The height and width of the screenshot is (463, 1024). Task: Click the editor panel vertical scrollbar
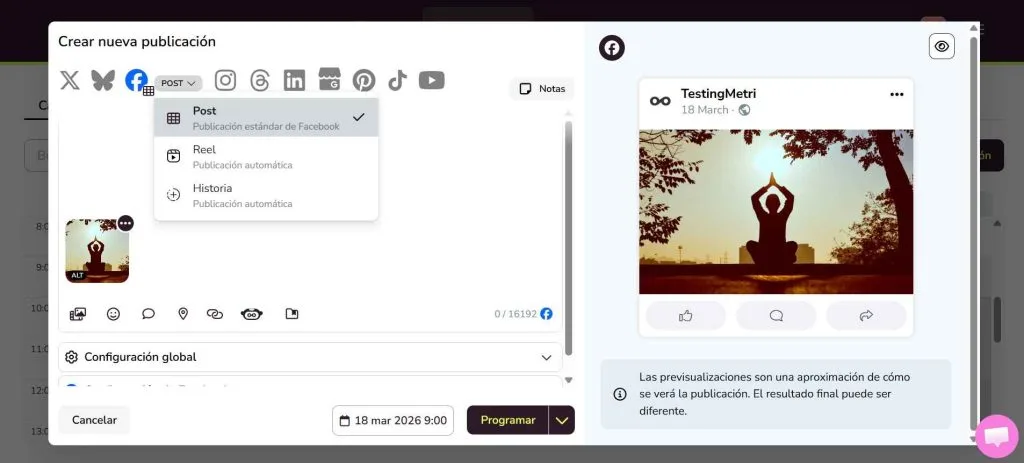point(568,238)
